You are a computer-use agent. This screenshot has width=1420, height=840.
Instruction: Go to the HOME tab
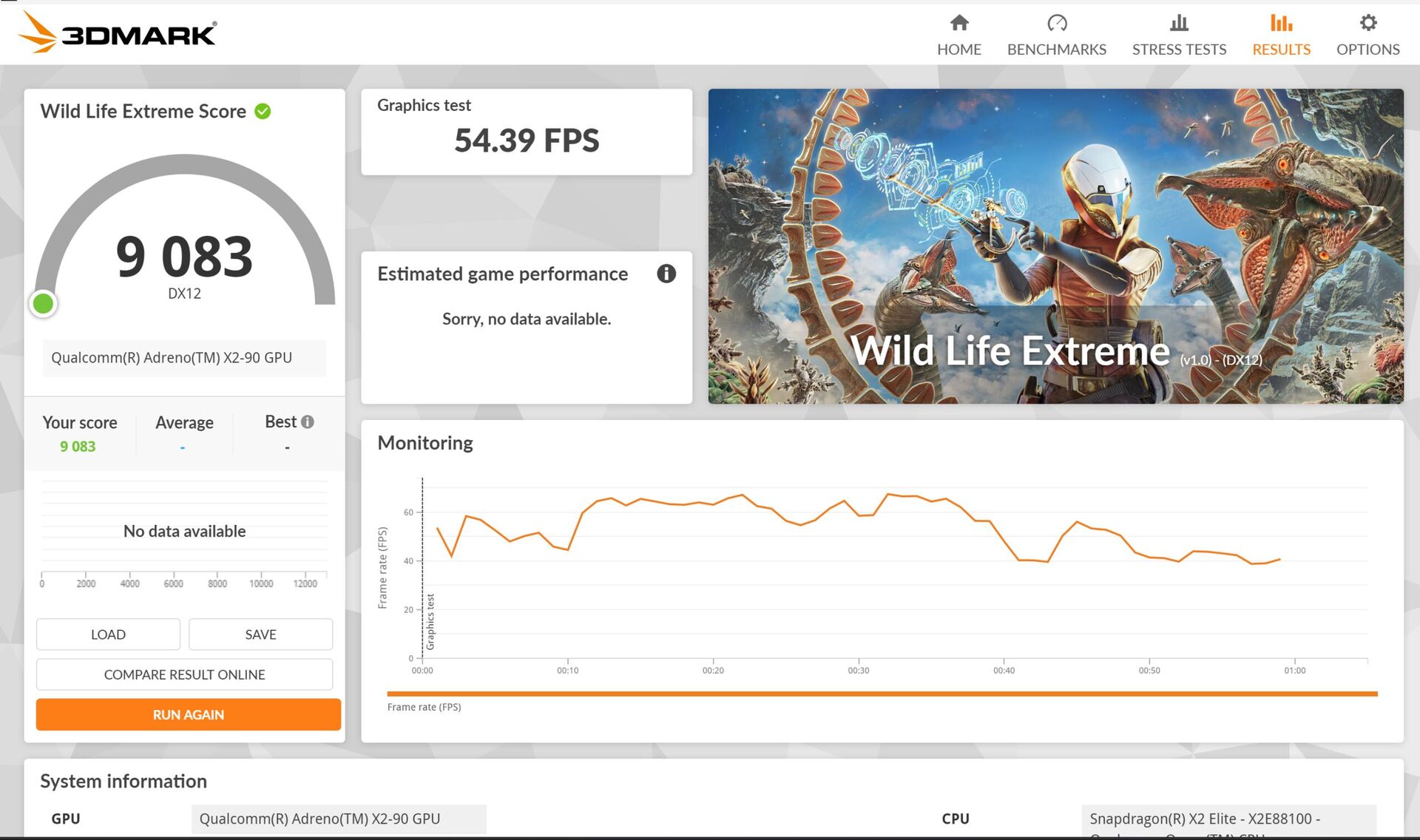(x=959, y=49)
